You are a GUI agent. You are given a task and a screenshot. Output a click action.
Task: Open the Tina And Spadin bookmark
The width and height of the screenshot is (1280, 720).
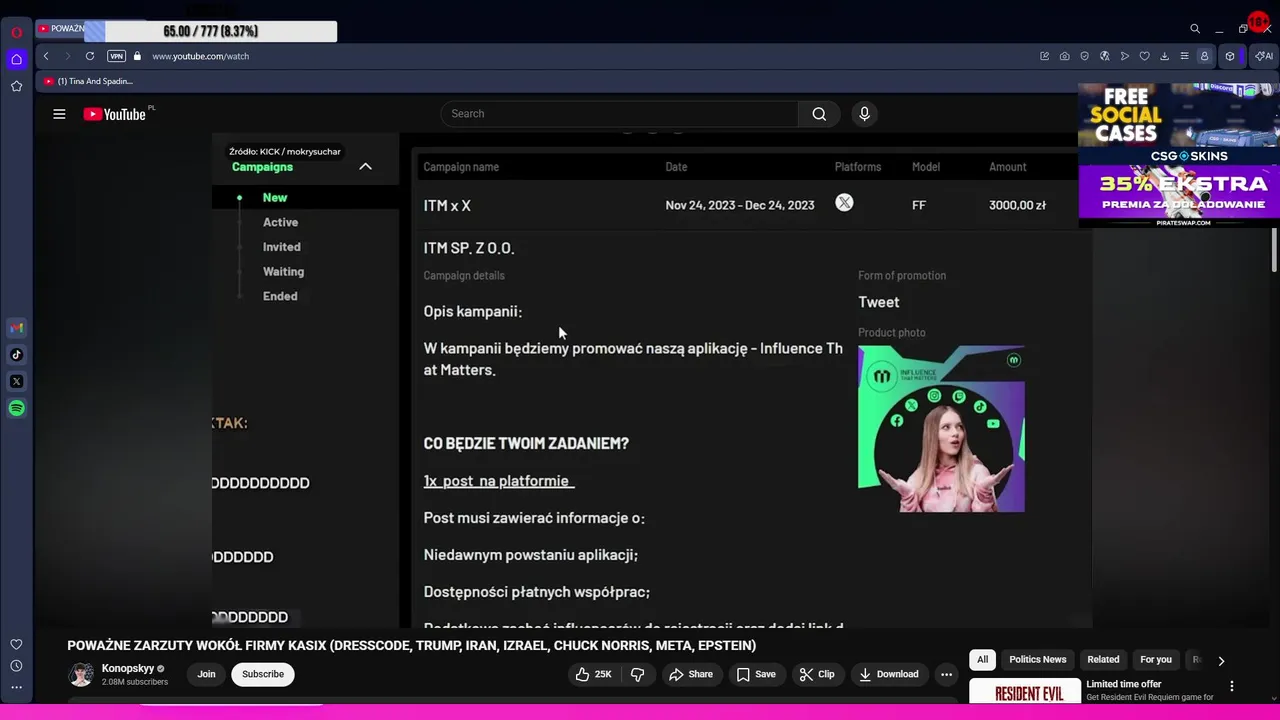click(88, 81)
